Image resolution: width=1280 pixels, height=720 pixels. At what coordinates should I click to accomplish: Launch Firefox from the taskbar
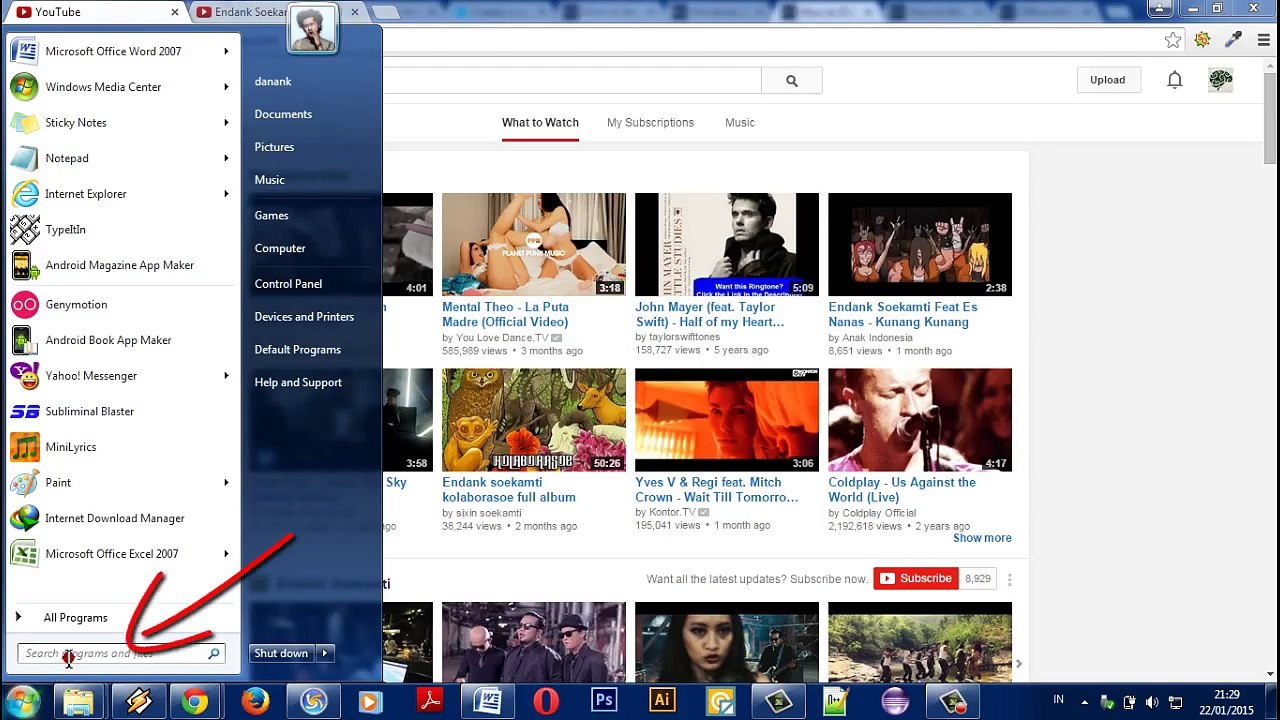[255, 701]
